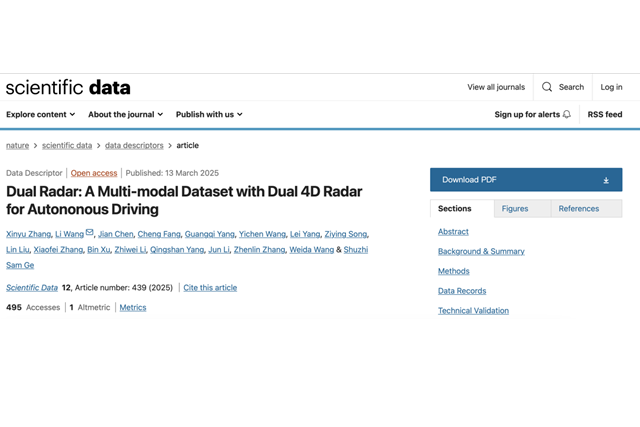Viewport: 640px width, 427px height.
Task: Open the RSS feed link
Action: pyautogui.click(x=604, y=115)
